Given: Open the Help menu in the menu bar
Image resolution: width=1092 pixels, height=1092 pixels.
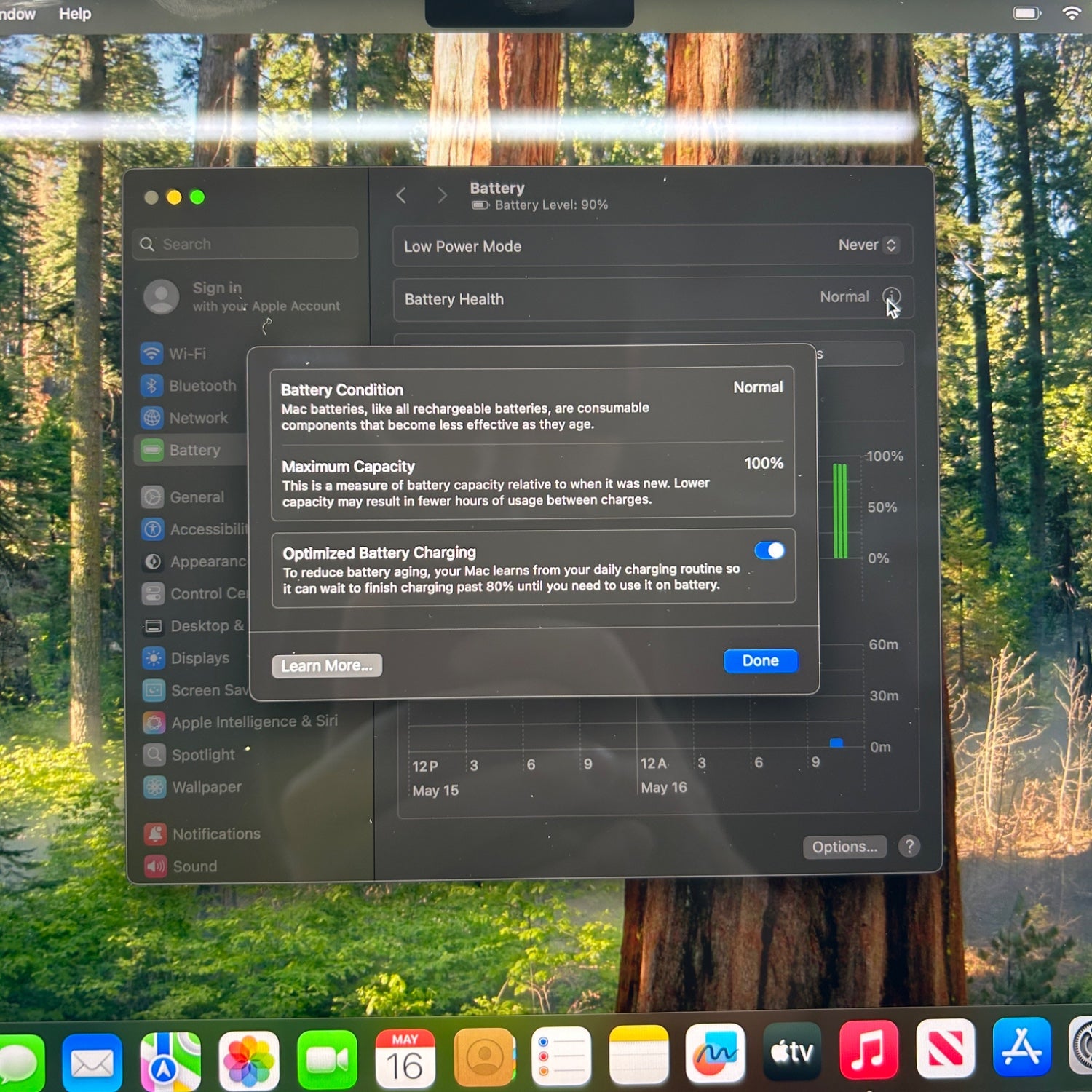Looking at the screenshot, I should tap(75, 13).
